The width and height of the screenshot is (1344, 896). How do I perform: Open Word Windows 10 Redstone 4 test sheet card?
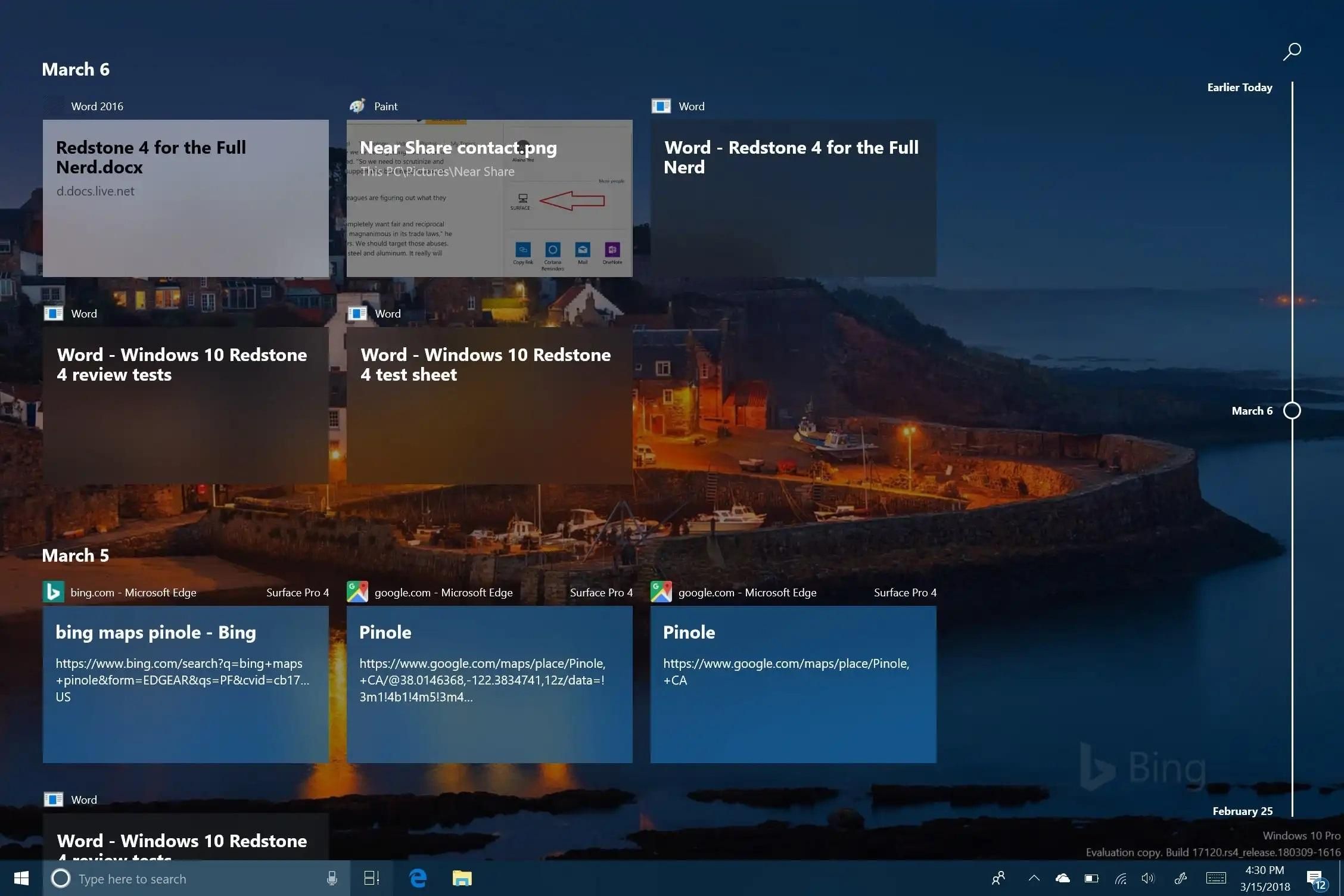(489, 405)
